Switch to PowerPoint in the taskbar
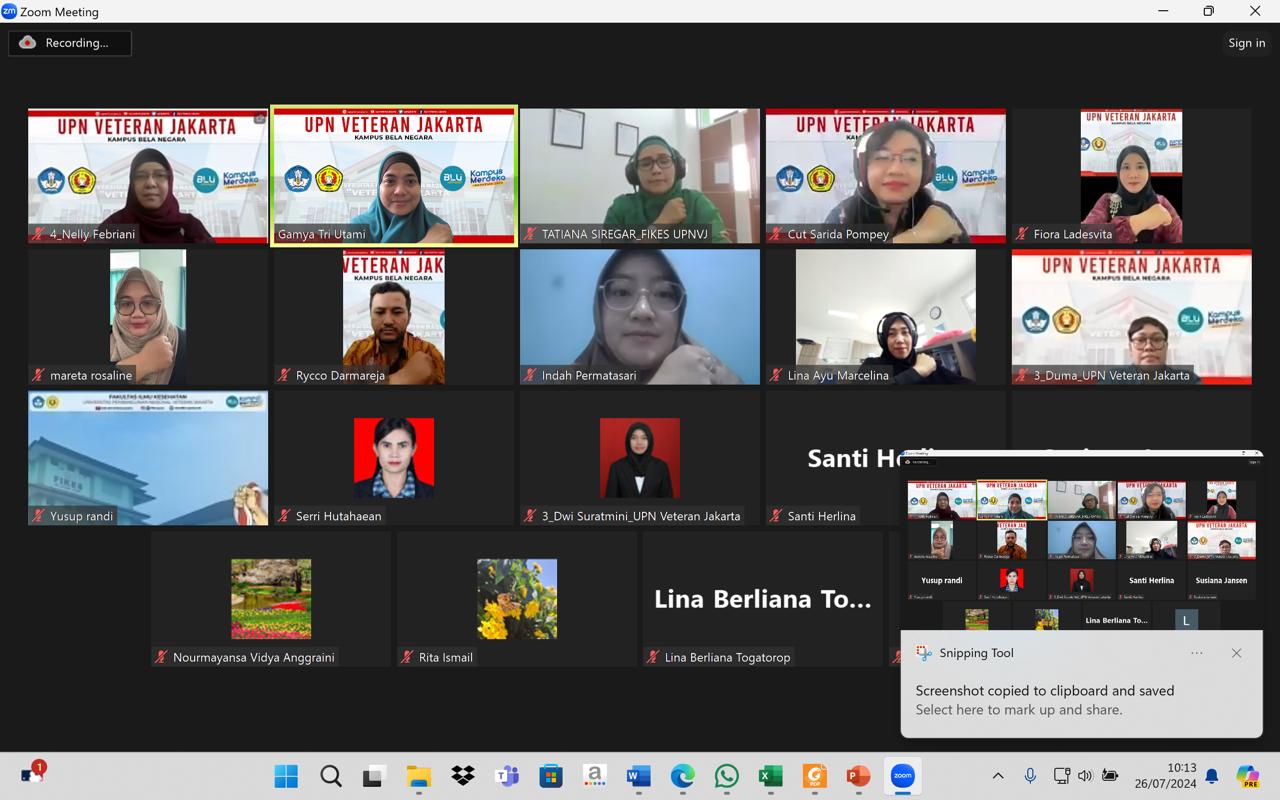 859,776
